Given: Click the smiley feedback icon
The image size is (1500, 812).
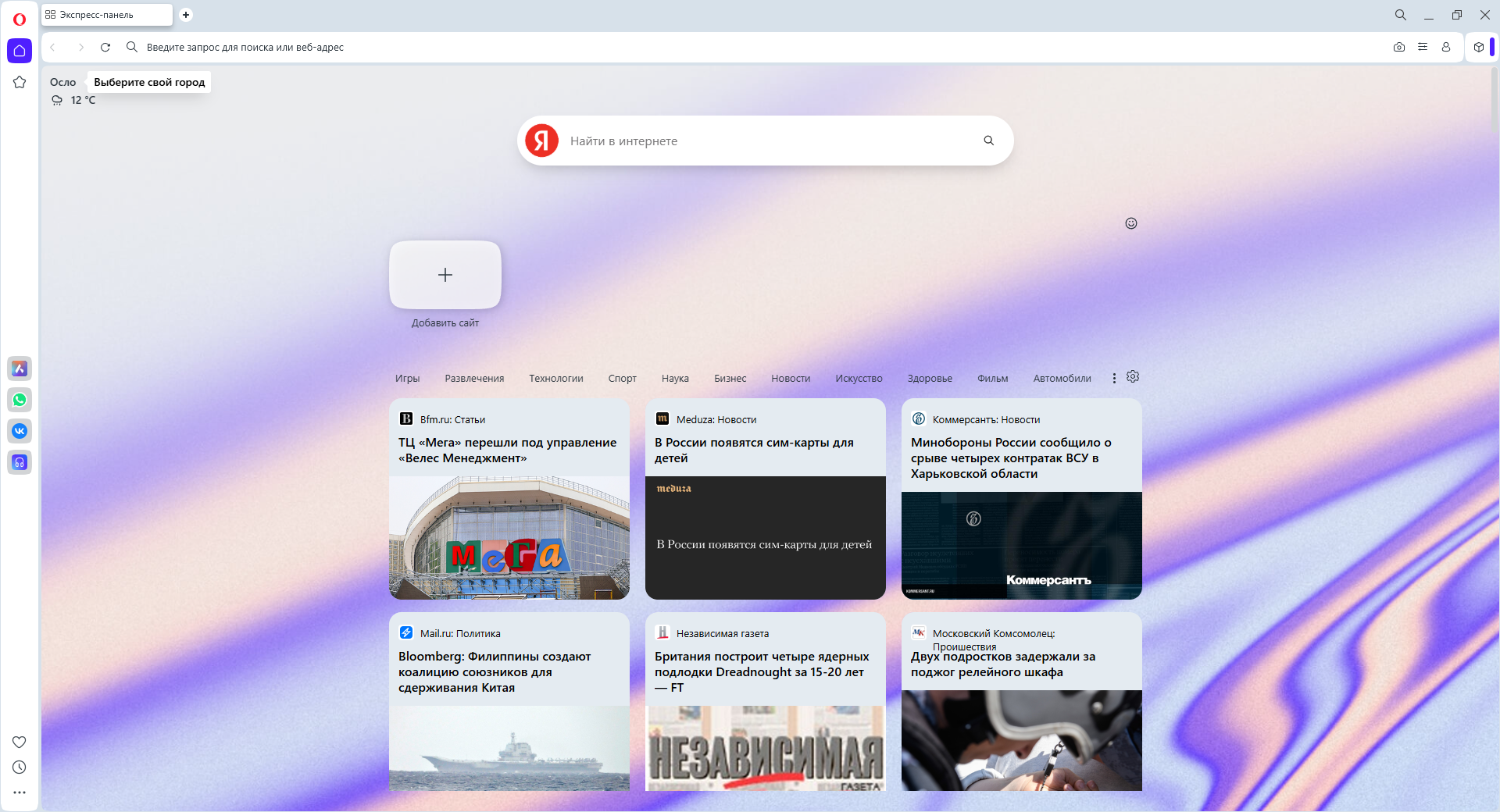Looking at the screenshot, I should 1131,223.
